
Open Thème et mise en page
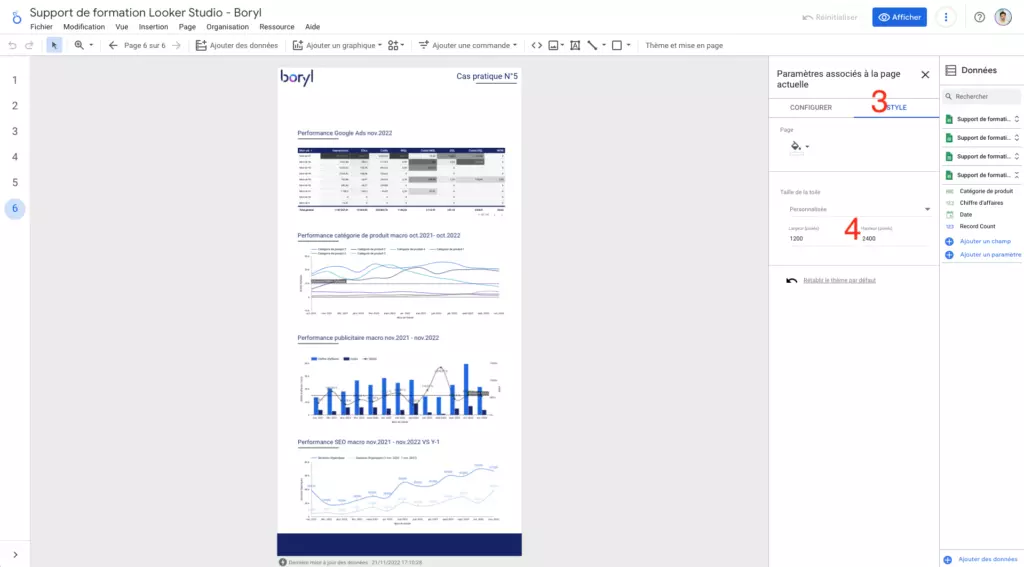(684, 45)
